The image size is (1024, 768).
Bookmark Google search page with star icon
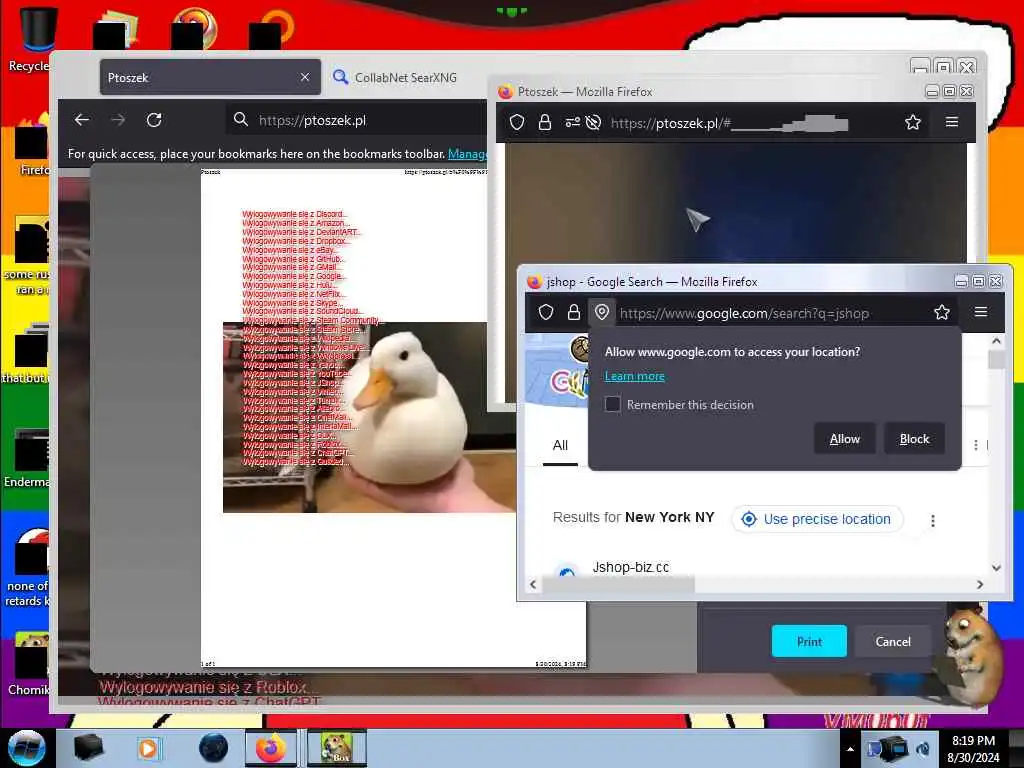[x=942, y=313]
